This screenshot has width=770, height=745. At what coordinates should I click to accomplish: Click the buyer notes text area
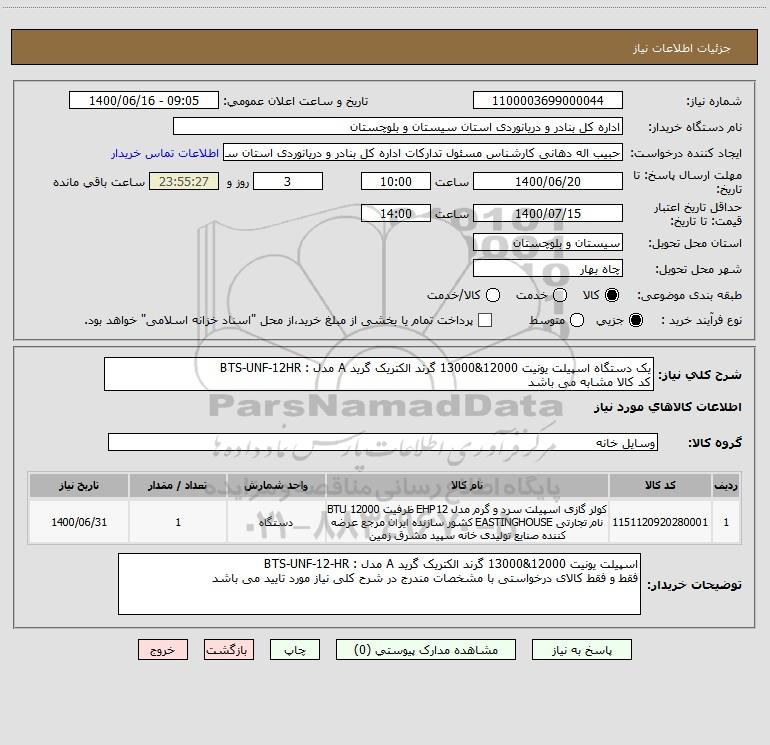379,584
